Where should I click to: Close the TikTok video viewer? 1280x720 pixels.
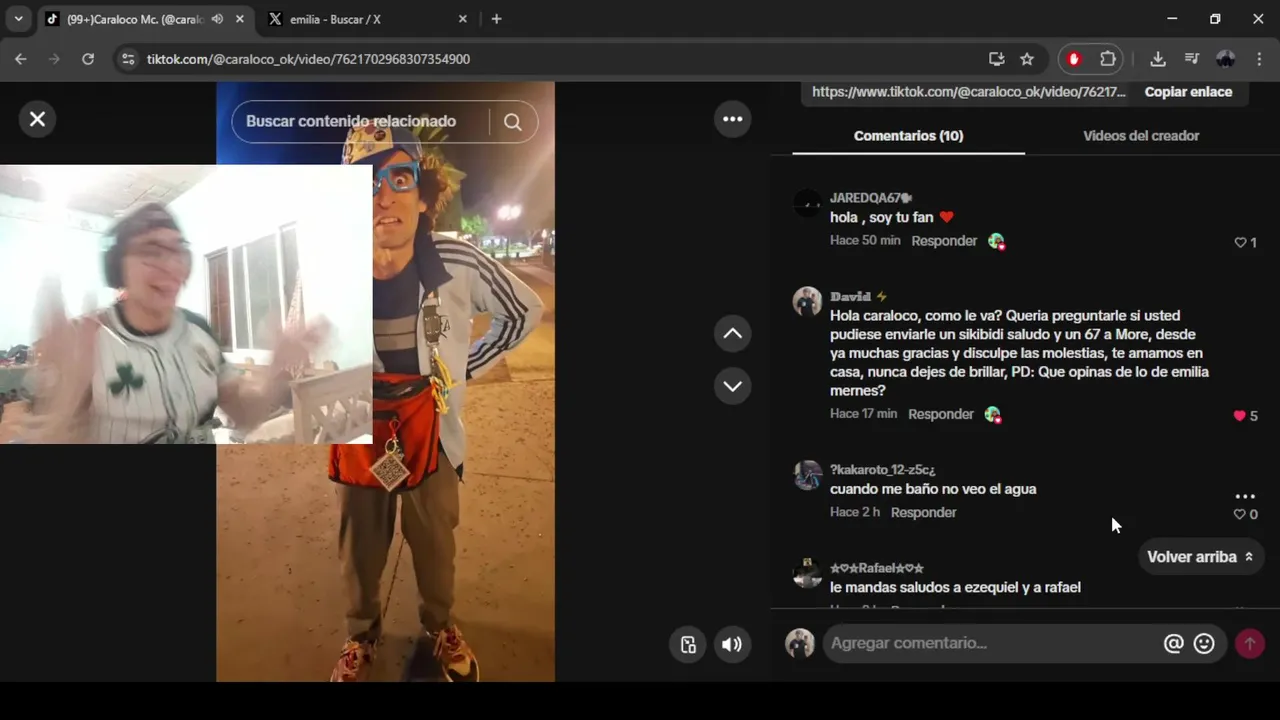[37, 119]
